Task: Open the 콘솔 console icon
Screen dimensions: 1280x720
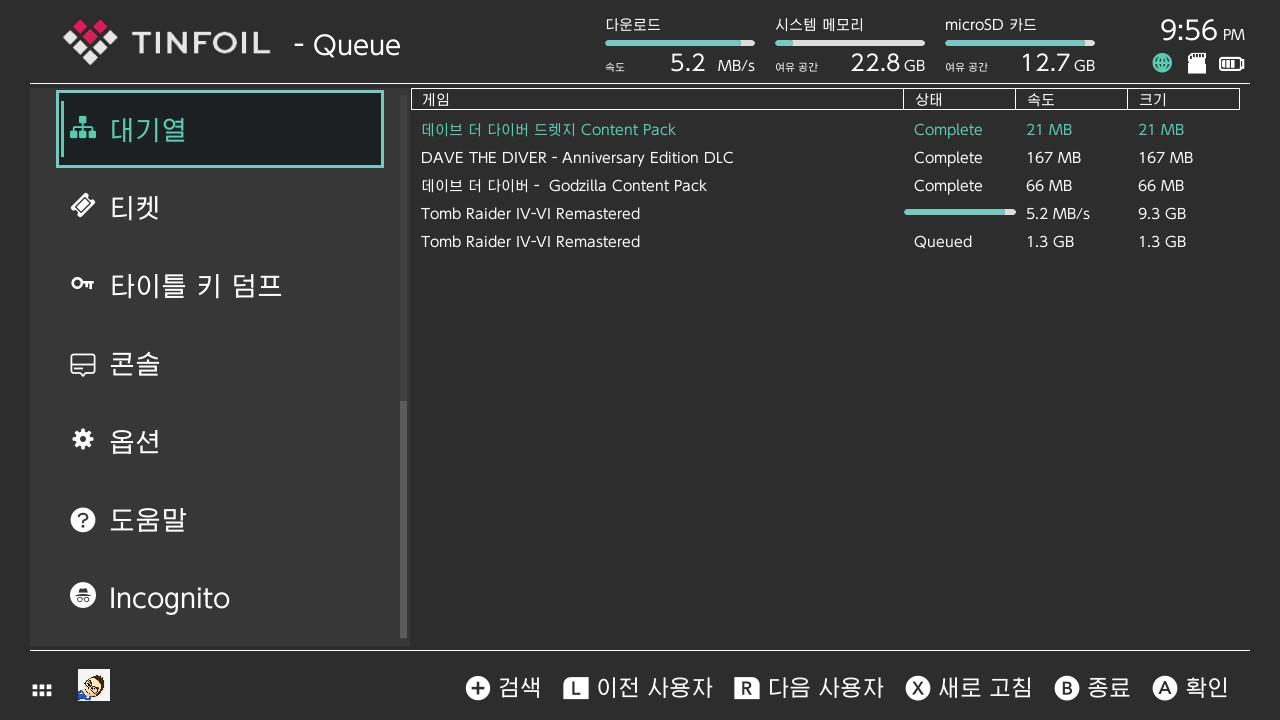Action: [x=83, y=364]
